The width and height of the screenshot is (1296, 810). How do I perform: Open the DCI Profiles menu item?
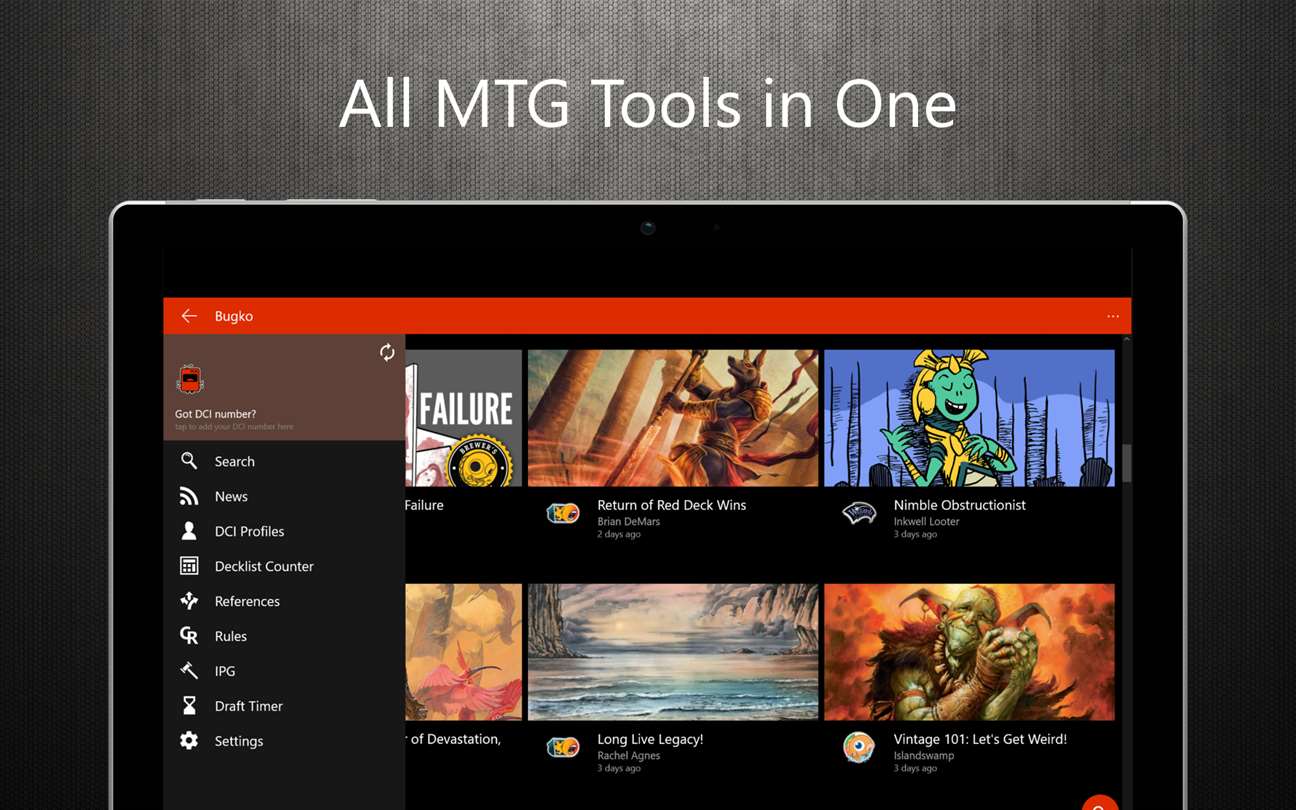[x=284, y=531]
